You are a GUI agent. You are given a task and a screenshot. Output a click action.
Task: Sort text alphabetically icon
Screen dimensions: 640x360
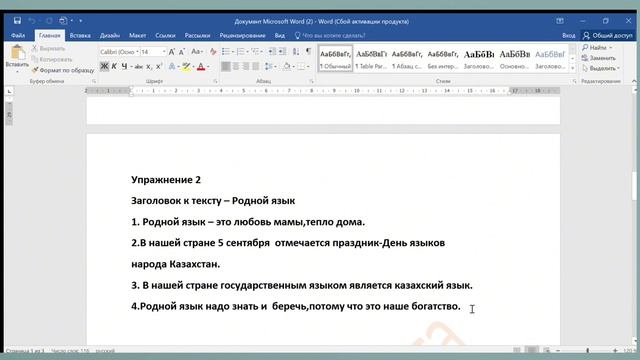click(x=296, y=52)
